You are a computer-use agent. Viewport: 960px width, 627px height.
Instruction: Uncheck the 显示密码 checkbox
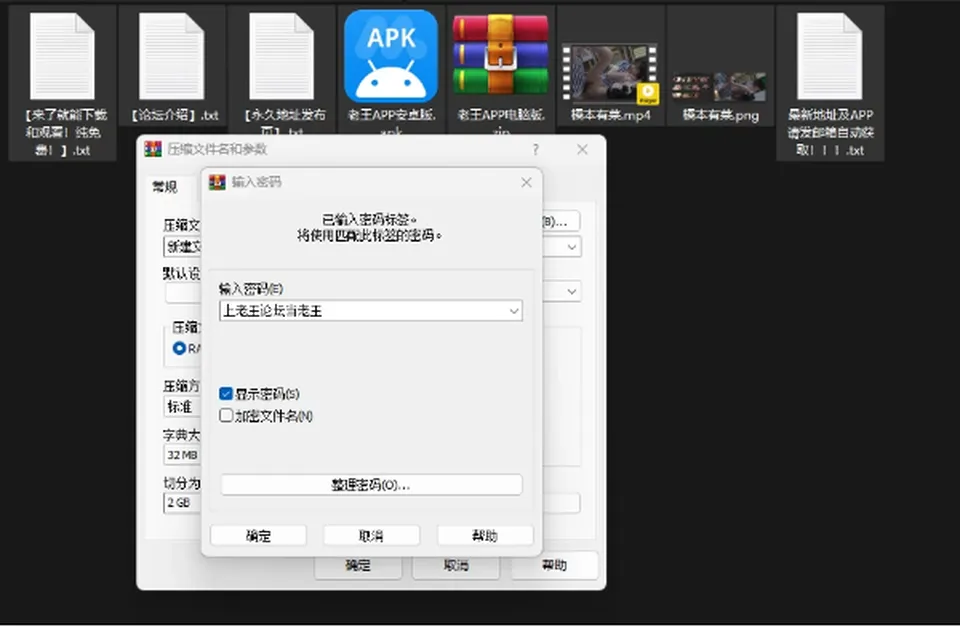point(226,393)
